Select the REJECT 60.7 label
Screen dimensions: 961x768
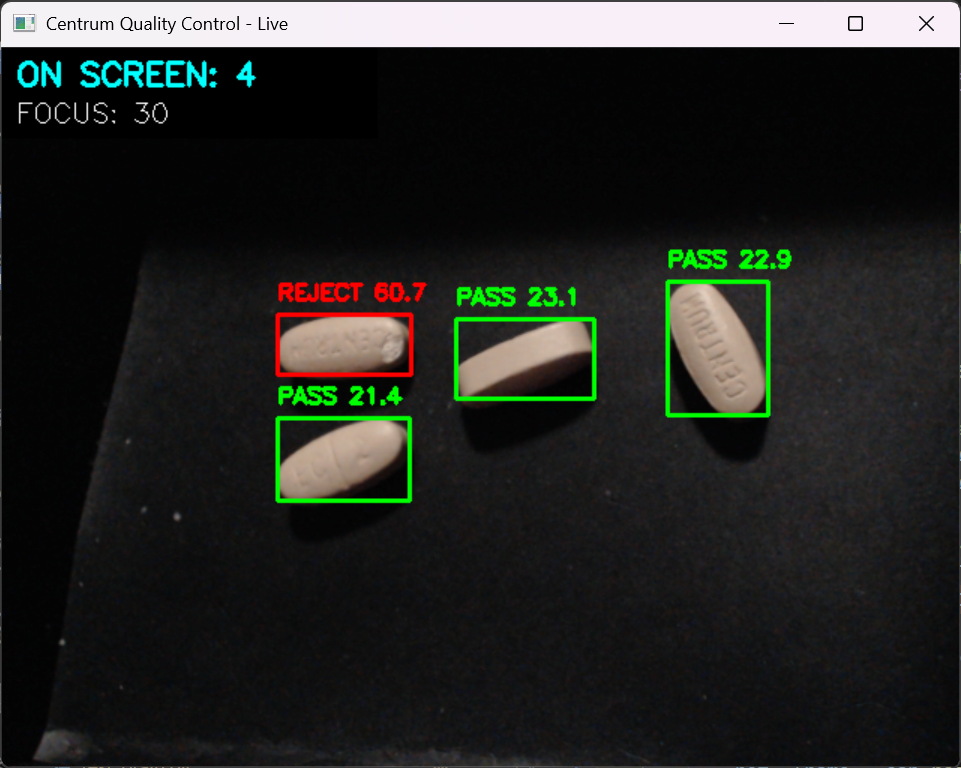point(351,292)
